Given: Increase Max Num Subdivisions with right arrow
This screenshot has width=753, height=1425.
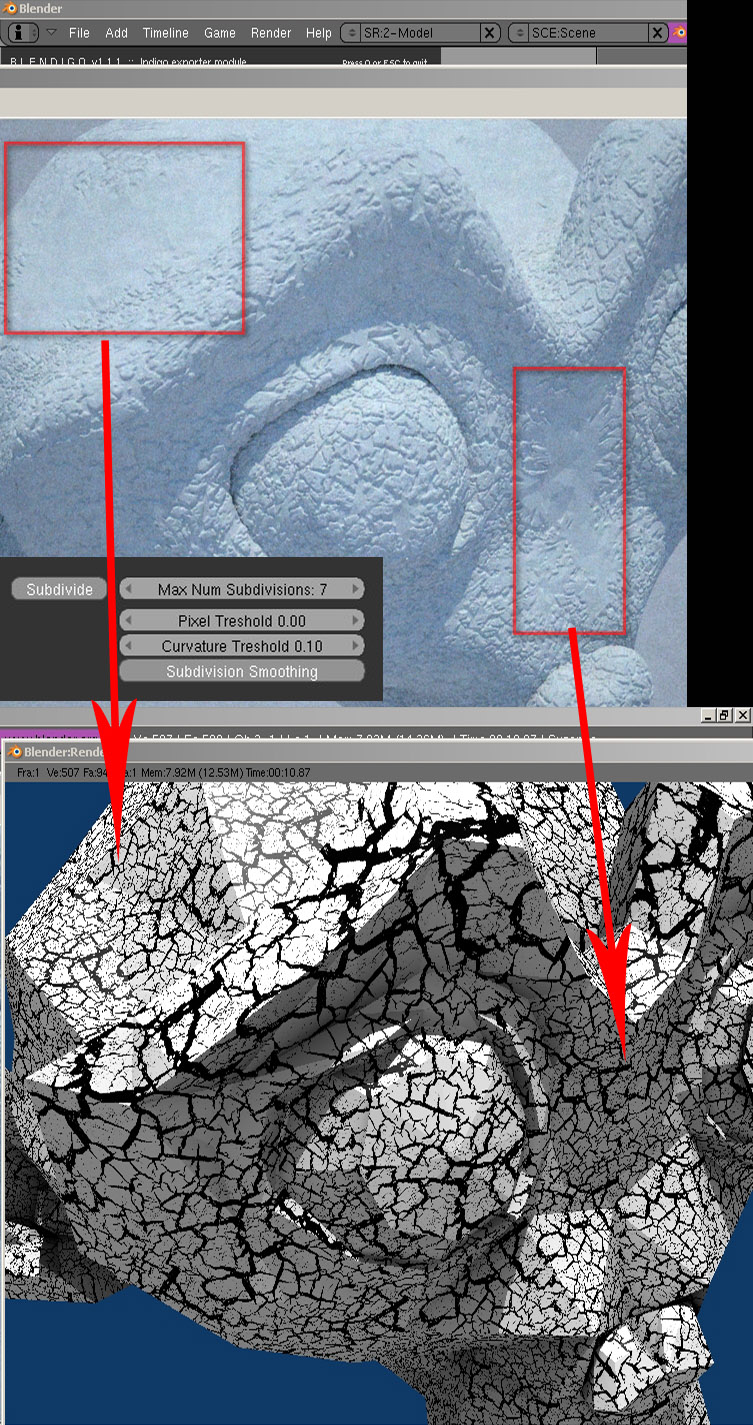Looking at the screenshot, I should pyautogui.click(x=356, y=590).
